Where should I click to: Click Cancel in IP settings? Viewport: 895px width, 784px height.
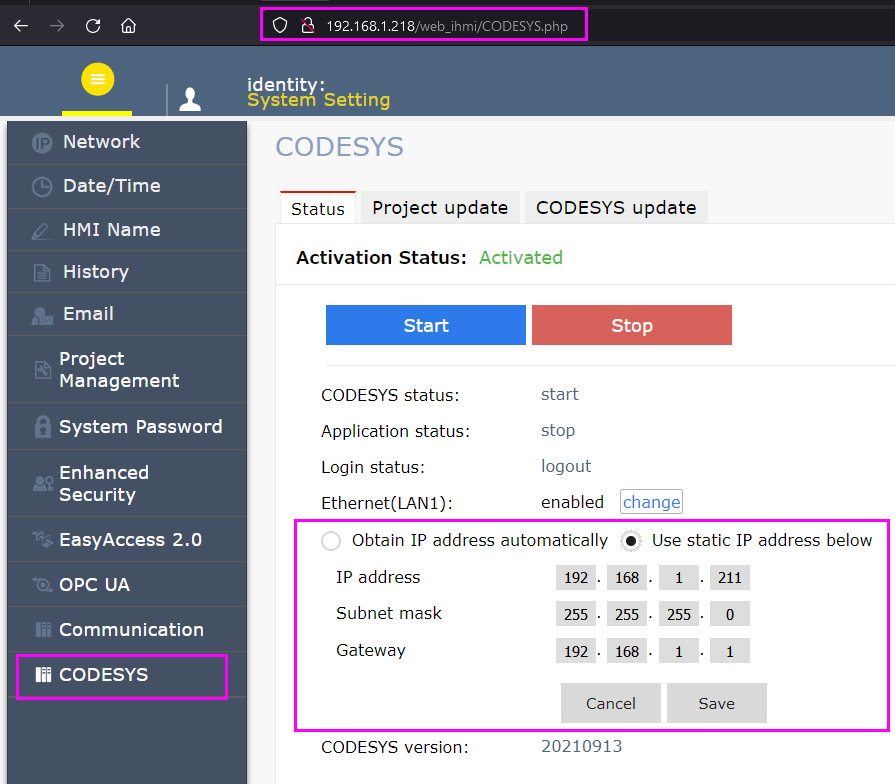[x=611, y=703]
